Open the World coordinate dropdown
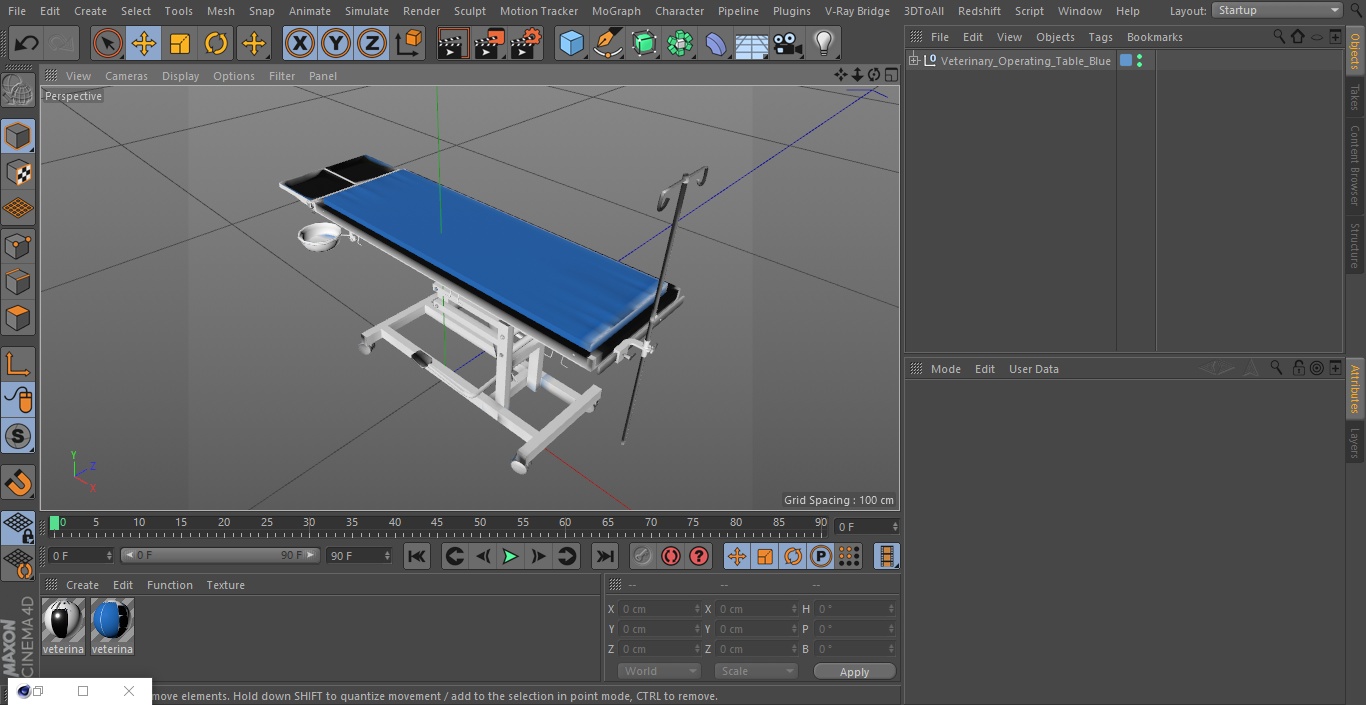This screenshot has width=1366, height=705. click(659, 671)
